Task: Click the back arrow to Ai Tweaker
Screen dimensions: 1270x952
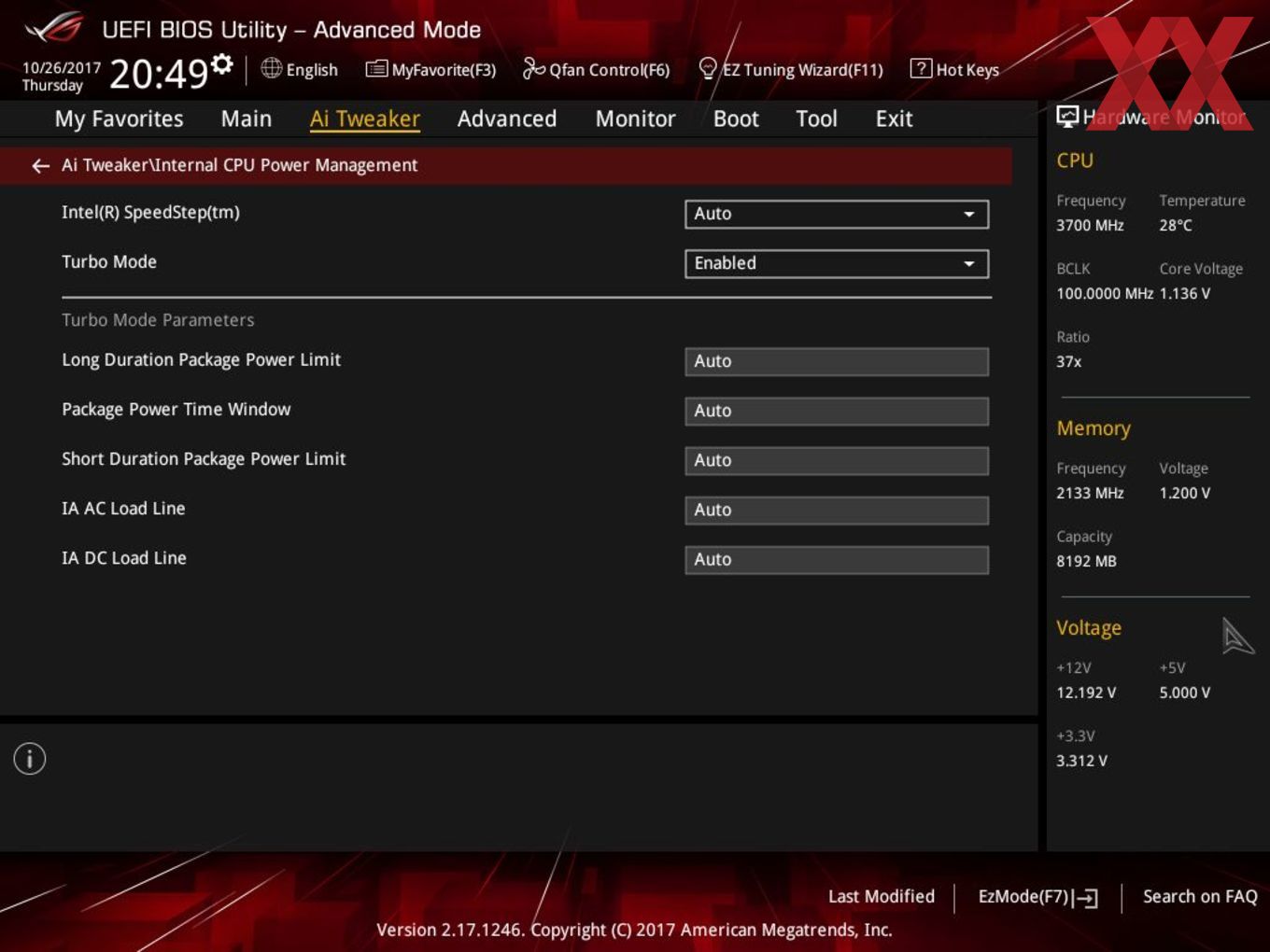Action: (x=40, y=165)
